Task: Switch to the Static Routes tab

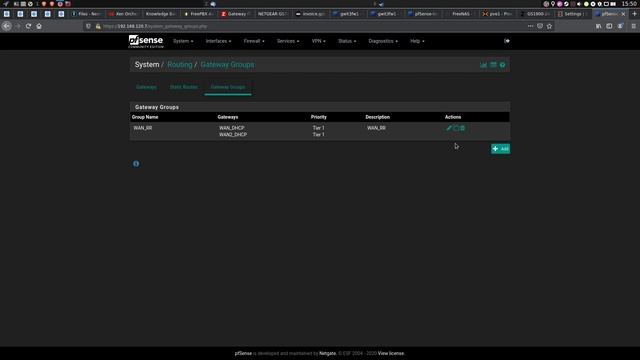Action: [184, 87]
